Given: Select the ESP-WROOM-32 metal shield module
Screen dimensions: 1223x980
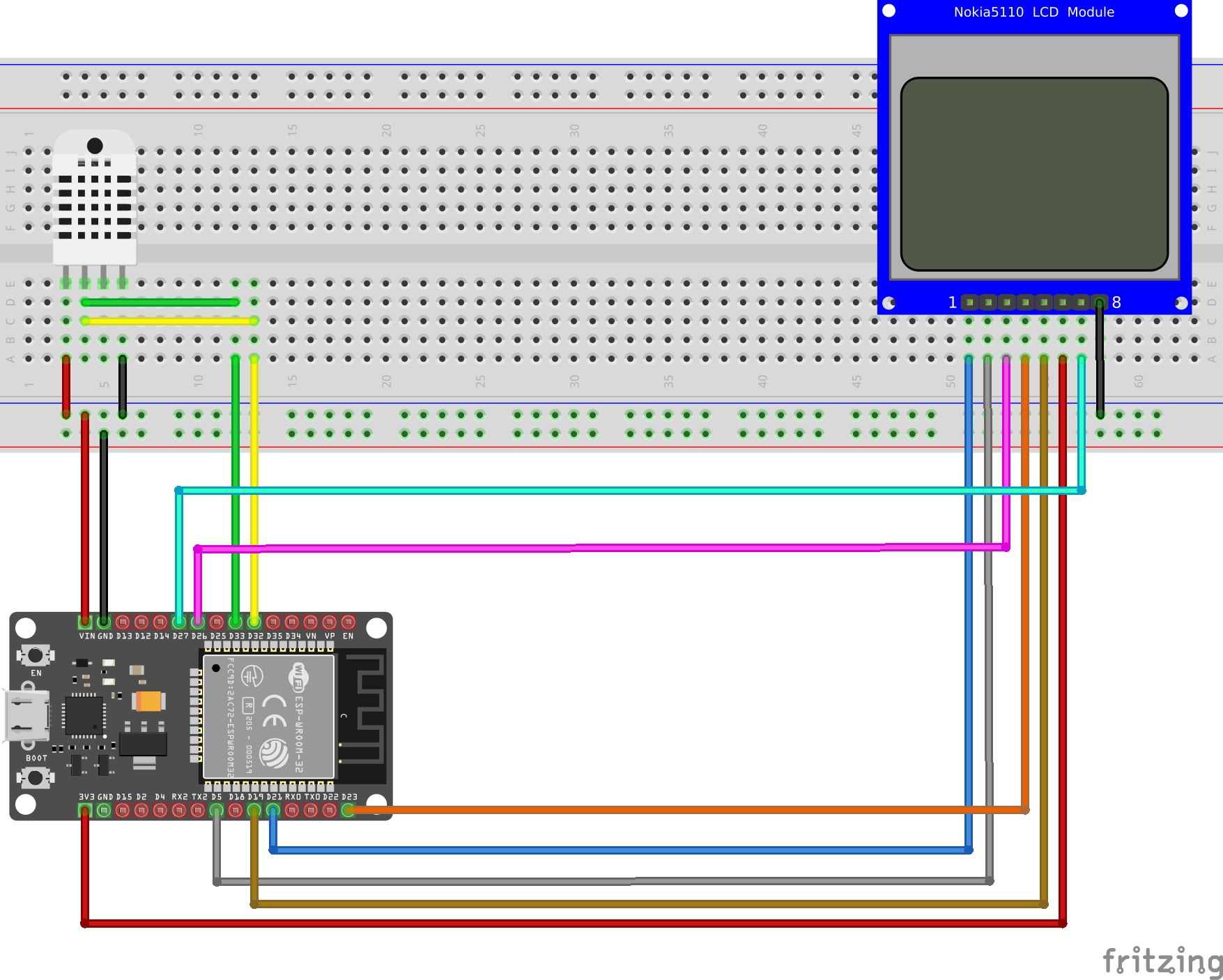Looking at the screenshot, I should (x=268, y=717).
